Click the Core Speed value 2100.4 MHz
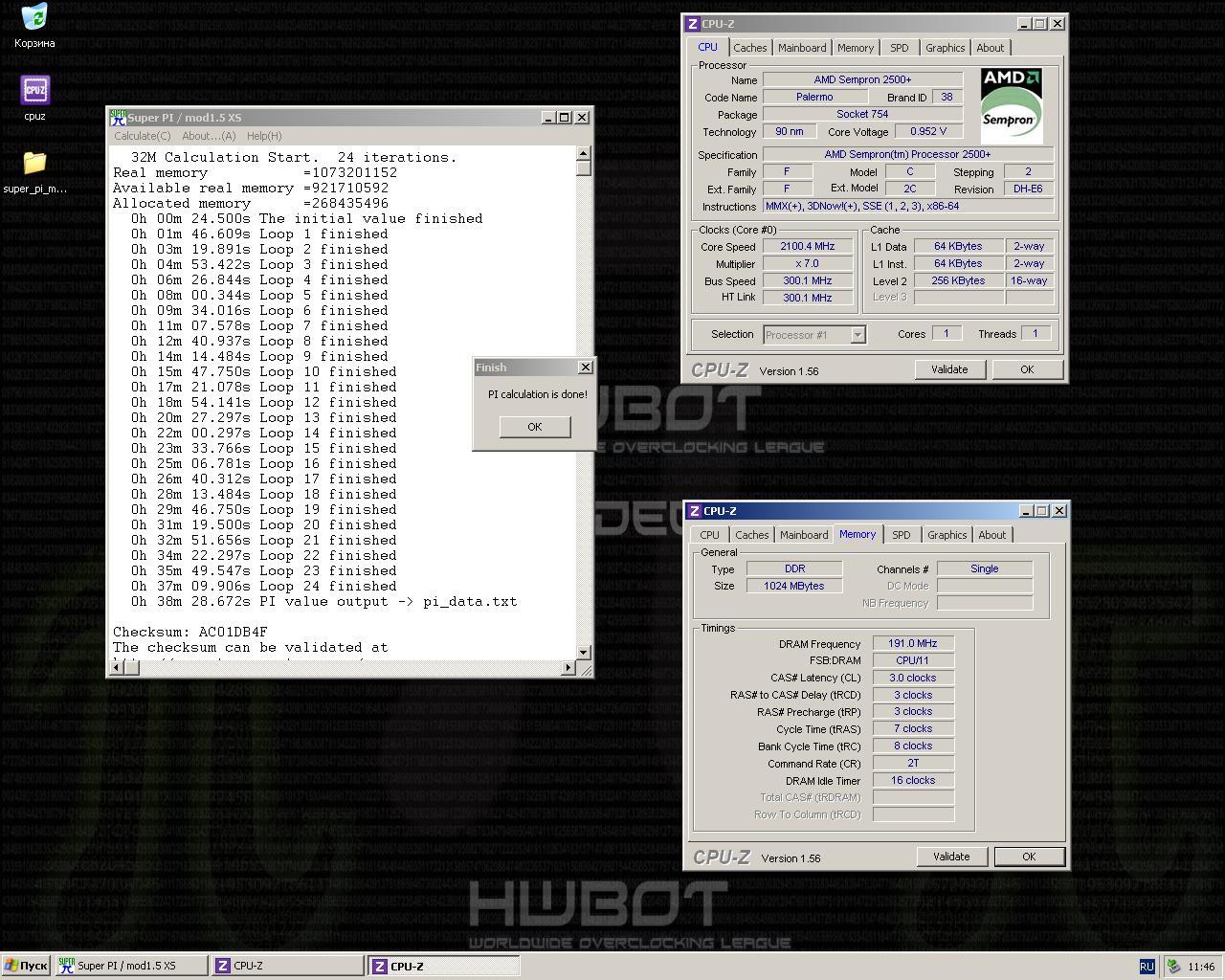1225x980 pixels. click(807, 247)
